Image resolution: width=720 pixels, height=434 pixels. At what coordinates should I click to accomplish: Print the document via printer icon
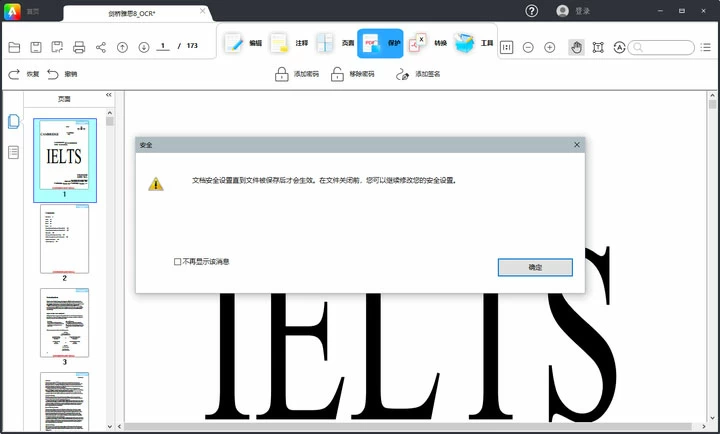[79, 47]
